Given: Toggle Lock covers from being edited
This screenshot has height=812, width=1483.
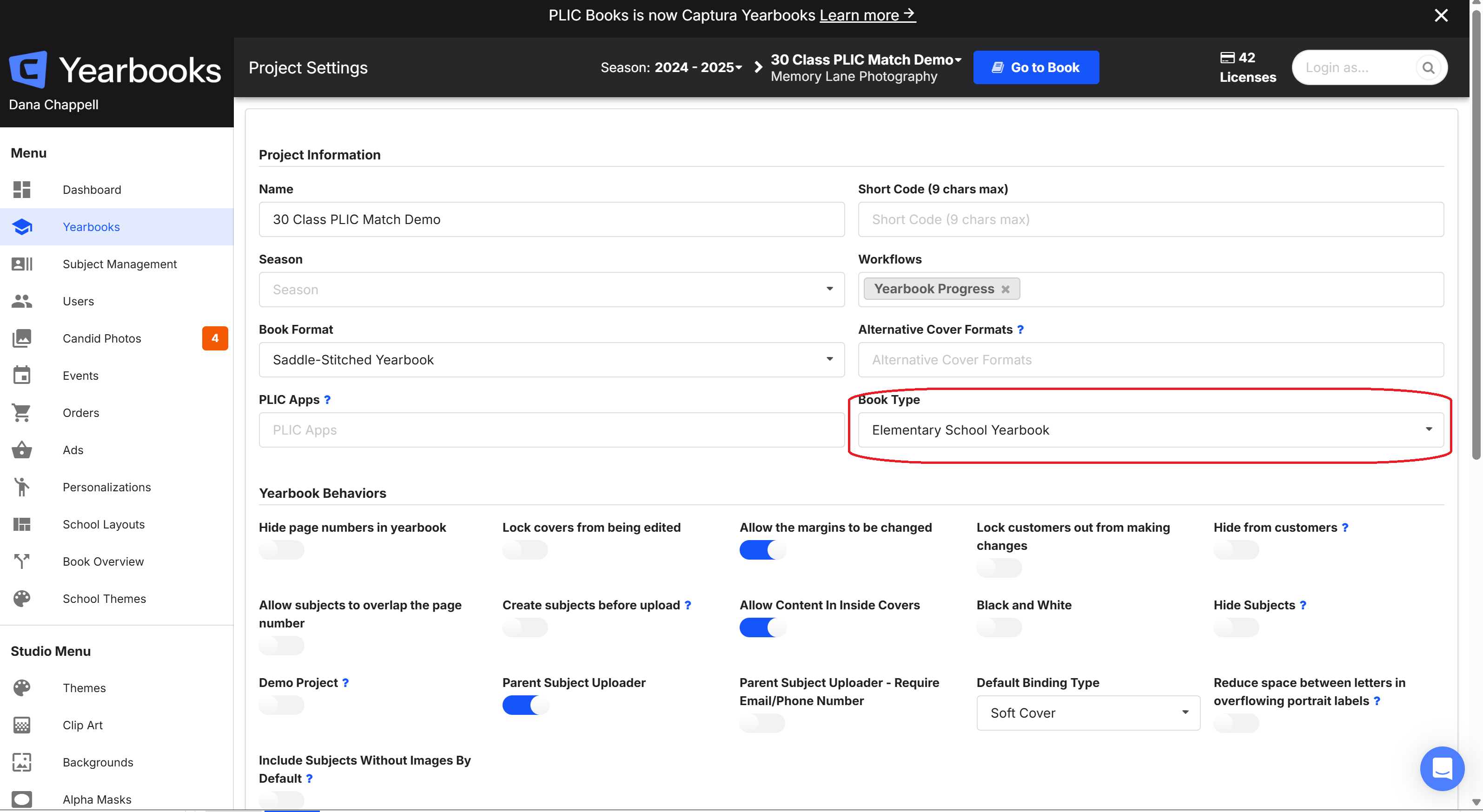Looking at the screenshot, I should pos(525,549).
